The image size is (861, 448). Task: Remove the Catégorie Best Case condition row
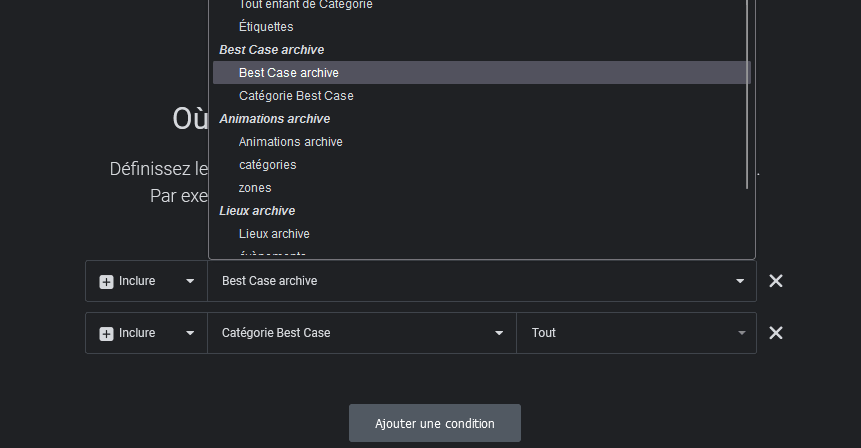[775, 333]
